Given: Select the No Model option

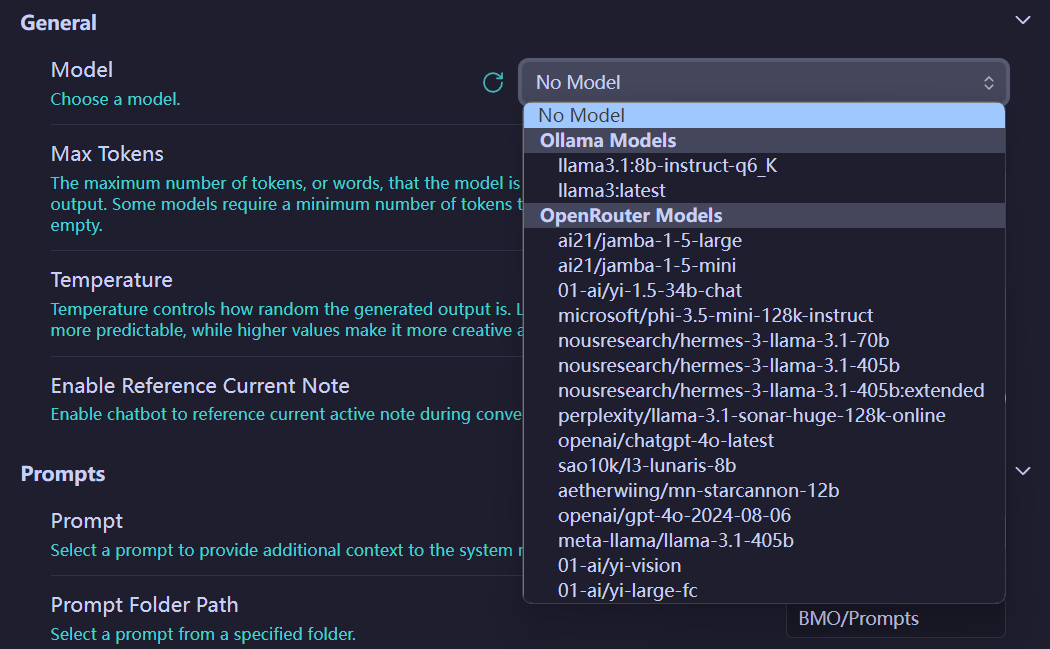Looking at the screenshot, I should coord(763,115).
